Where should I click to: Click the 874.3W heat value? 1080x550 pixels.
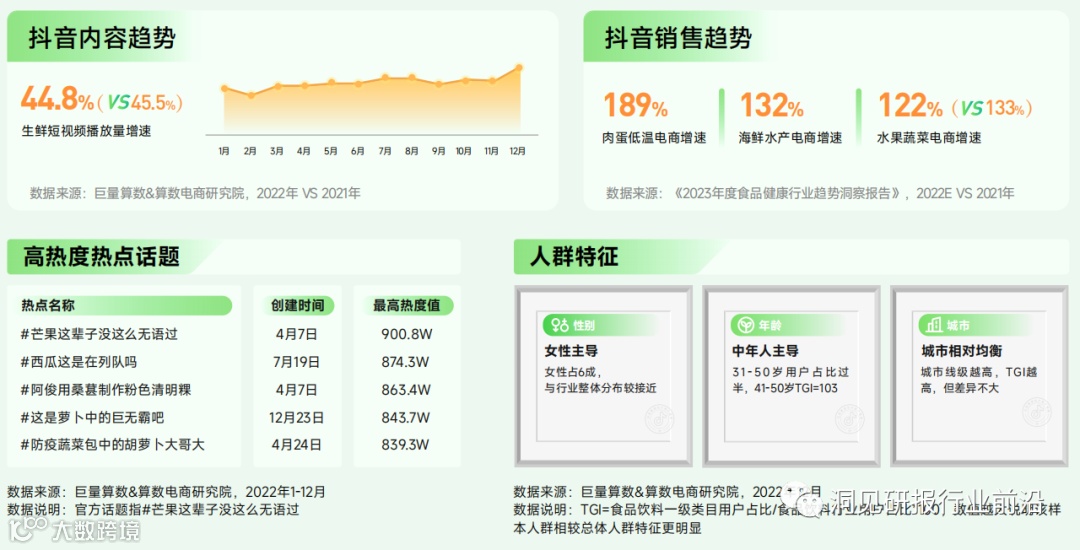tap(406, 362)
